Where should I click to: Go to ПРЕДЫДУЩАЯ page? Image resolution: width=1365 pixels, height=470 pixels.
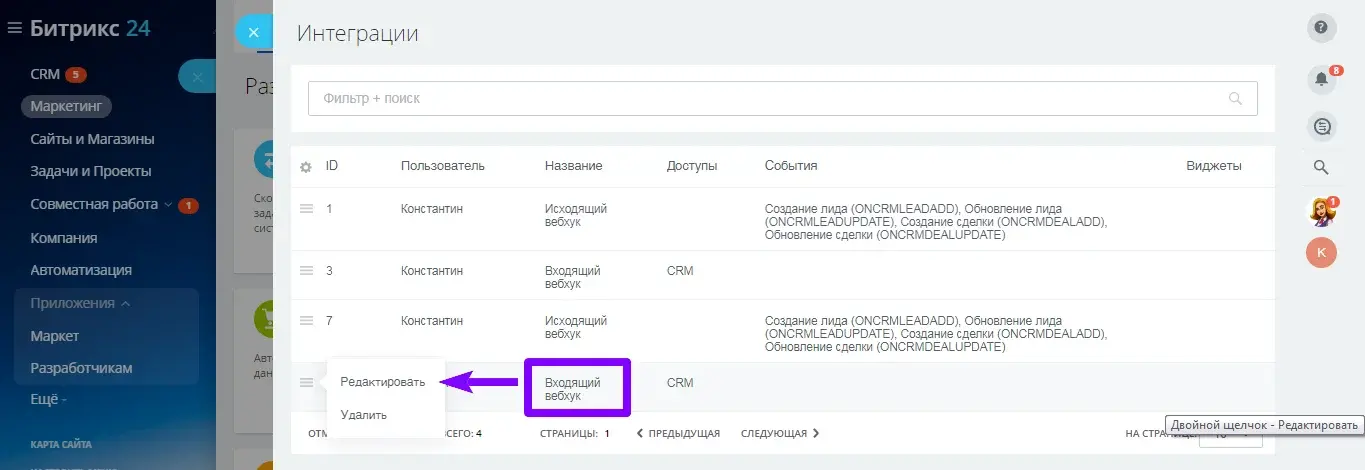click(x=679, y=433)
